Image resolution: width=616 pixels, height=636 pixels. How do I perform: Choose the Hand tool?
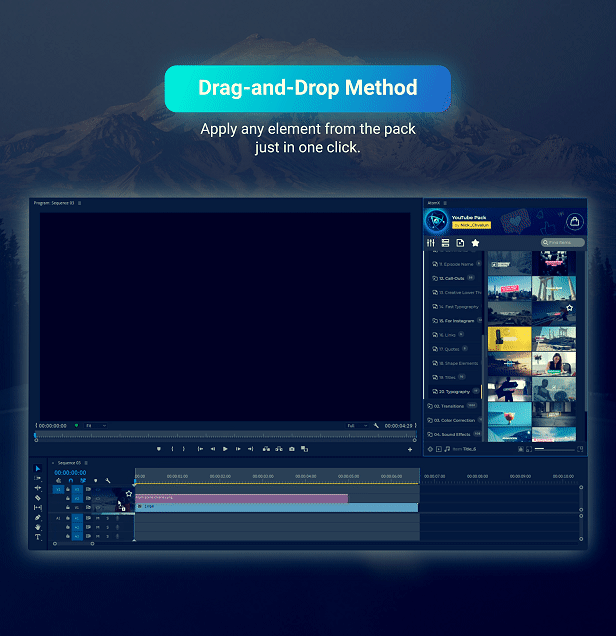38,527
